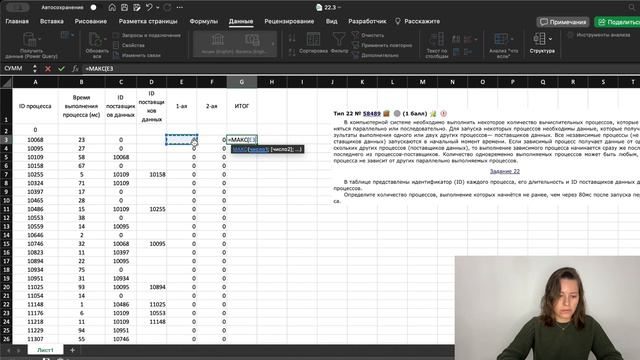Click Text to Columns icon
Viewport: 640px width, 360px height.
[x=436, y=40]
